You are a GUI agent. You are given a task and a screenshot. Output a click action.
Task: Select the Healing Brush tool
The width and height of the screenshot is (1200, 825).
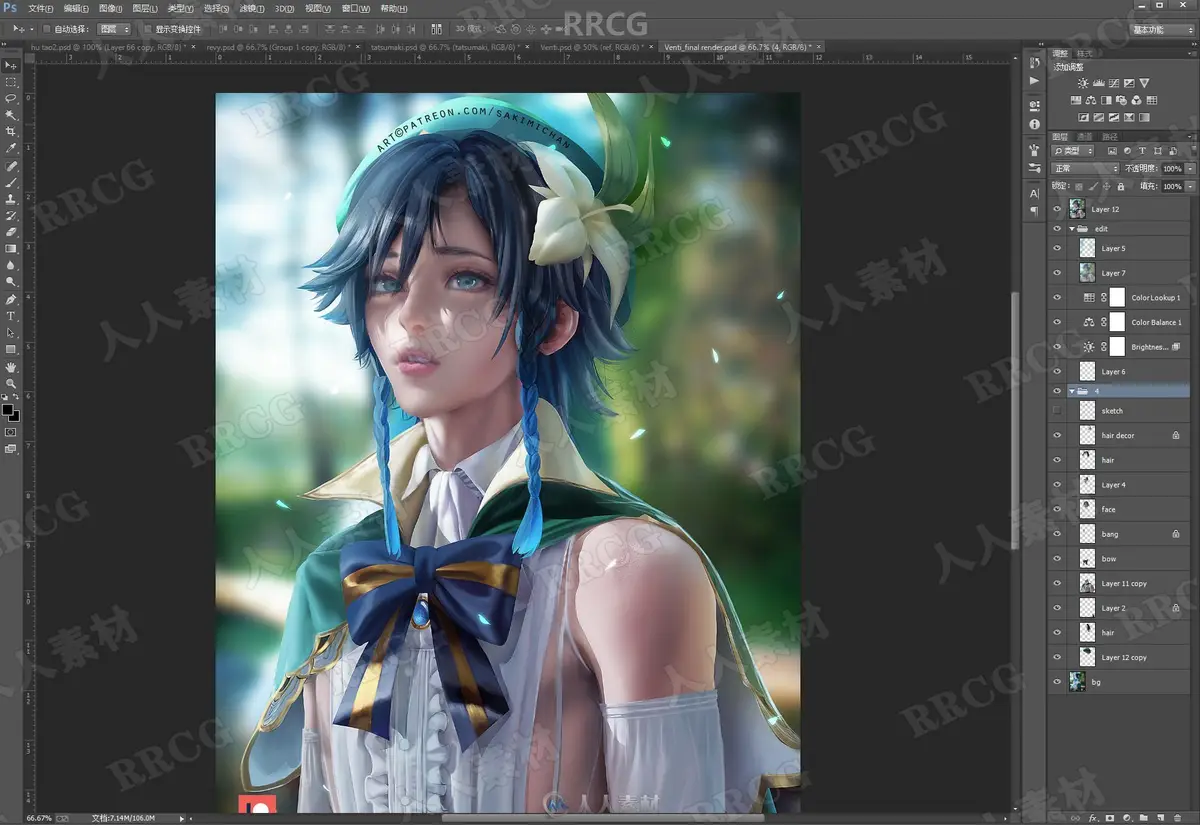tap(12, 166)
